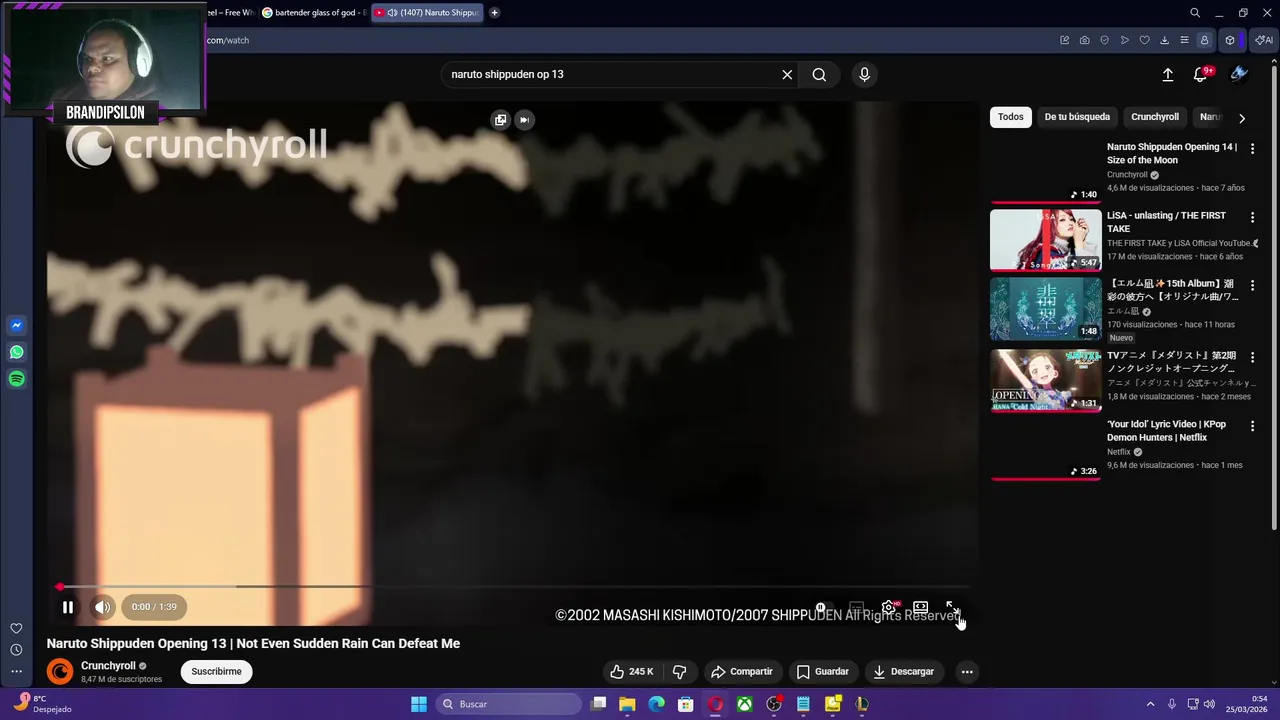Screen dimensions: 1280x720
Task: Open Messenger in the browser sidebar
Action: [17, 326]
